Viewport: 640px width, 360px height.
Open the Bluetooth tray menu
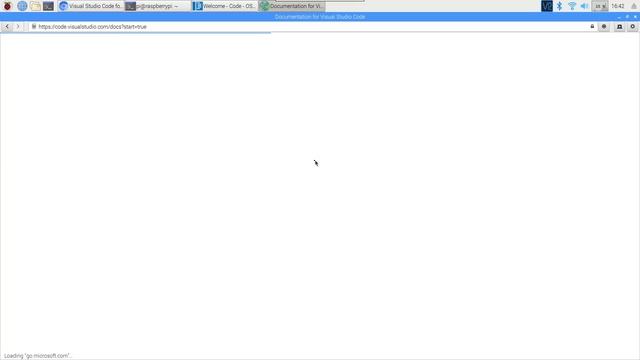560,6
